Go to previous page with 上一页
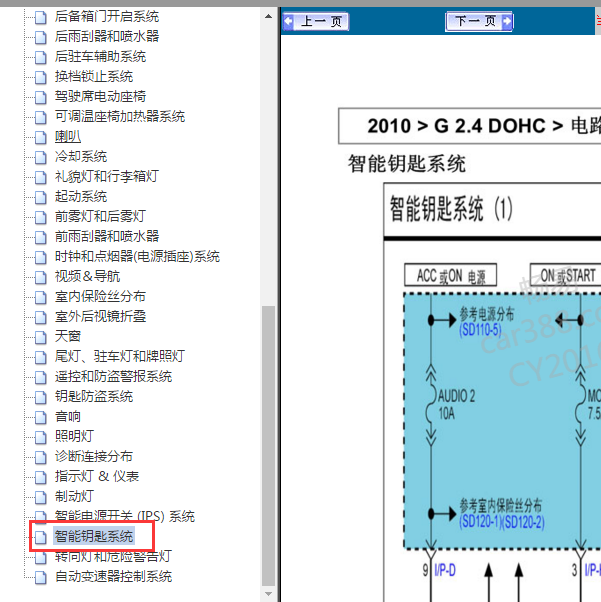Image resolution: width=601 pixels, height=602 pixels. pyautogui.click(x=316, y=21)
